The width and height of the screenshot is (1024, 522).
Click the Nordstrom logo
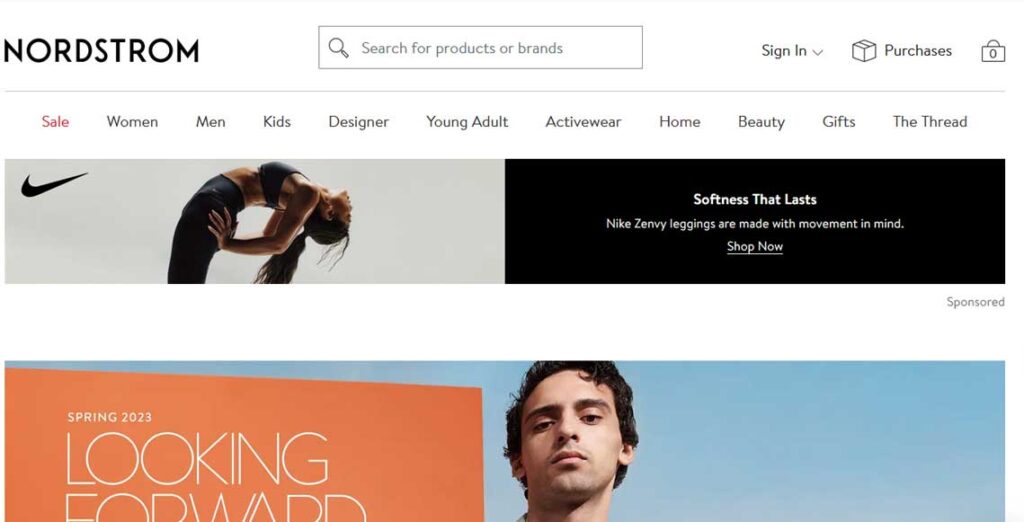[x=101, y=50]
